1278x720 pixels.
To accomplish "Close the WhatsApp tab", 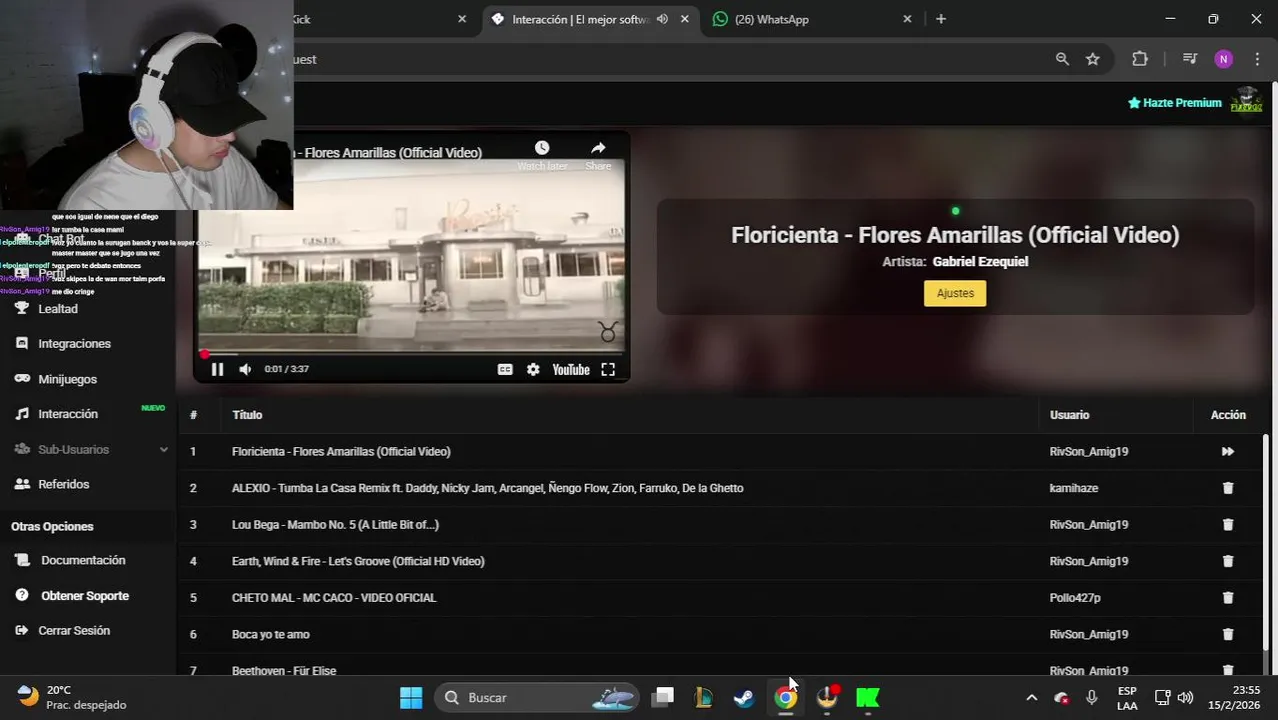I will (907, 19).
